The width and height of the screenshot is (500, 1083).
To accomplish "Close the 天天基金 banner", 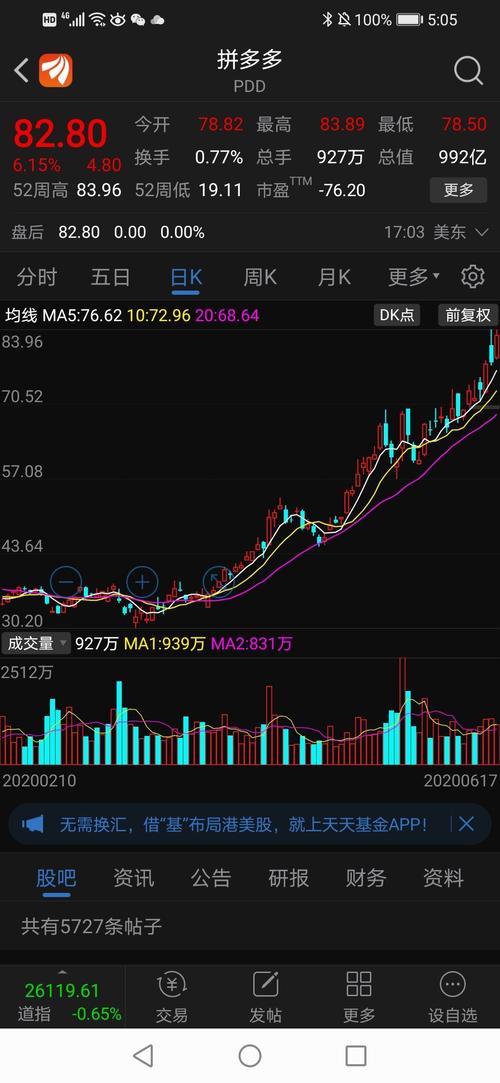I will (x=466, y=823).
